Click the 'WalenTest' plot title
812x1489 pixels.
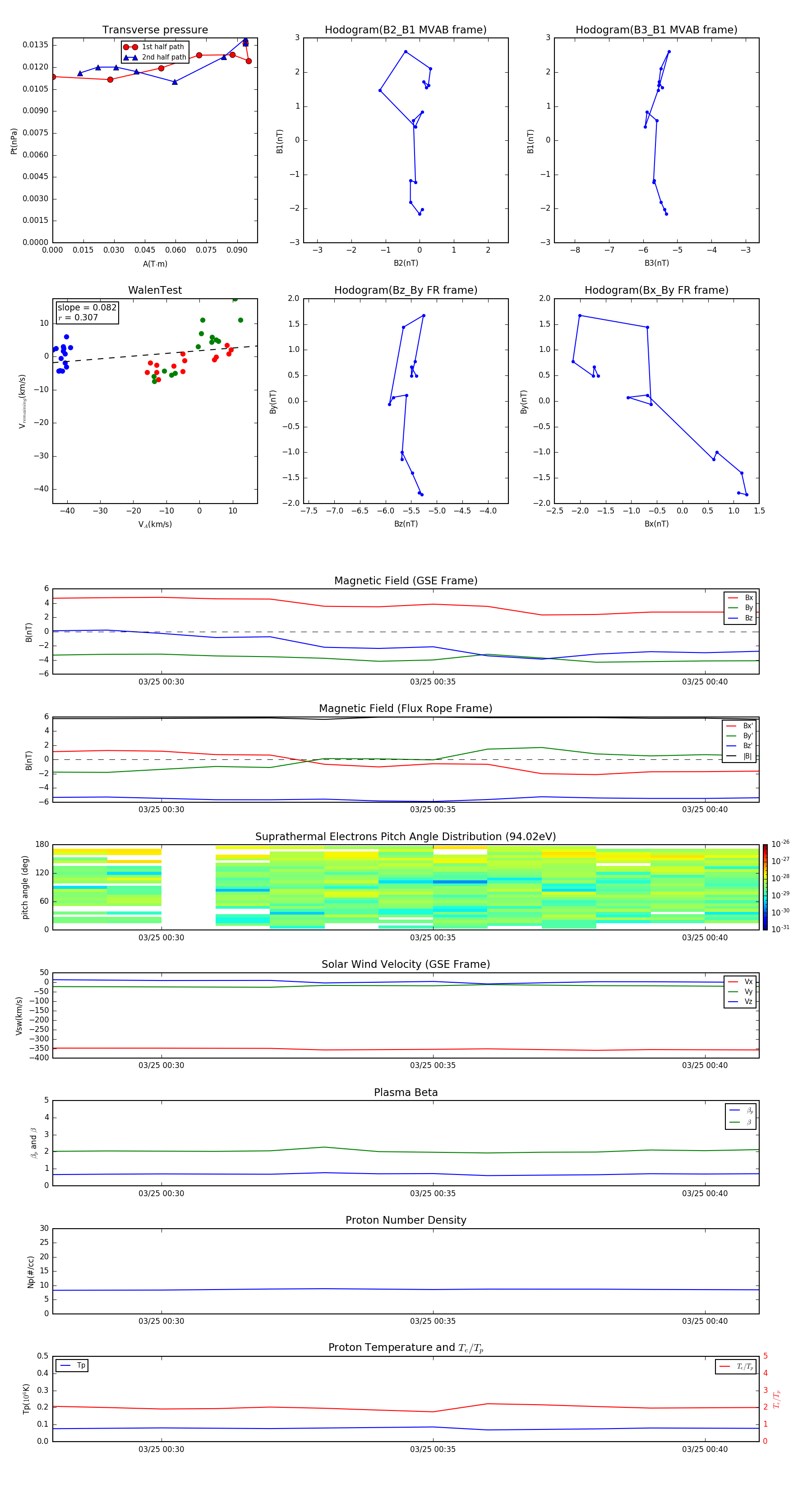(155, 290)
